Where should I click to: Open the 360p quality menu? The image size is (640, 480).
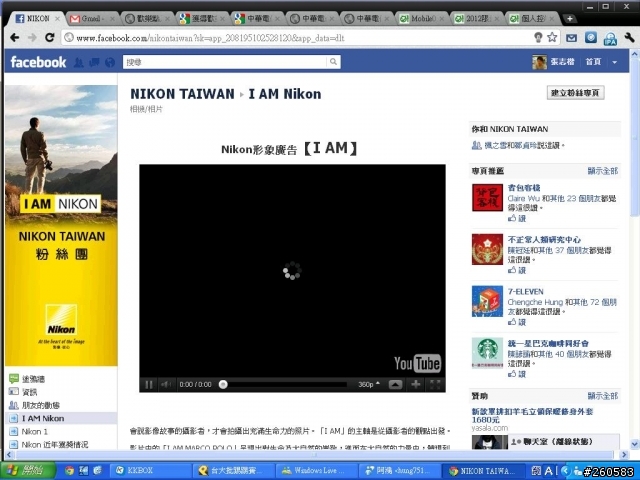coord(369,384)
